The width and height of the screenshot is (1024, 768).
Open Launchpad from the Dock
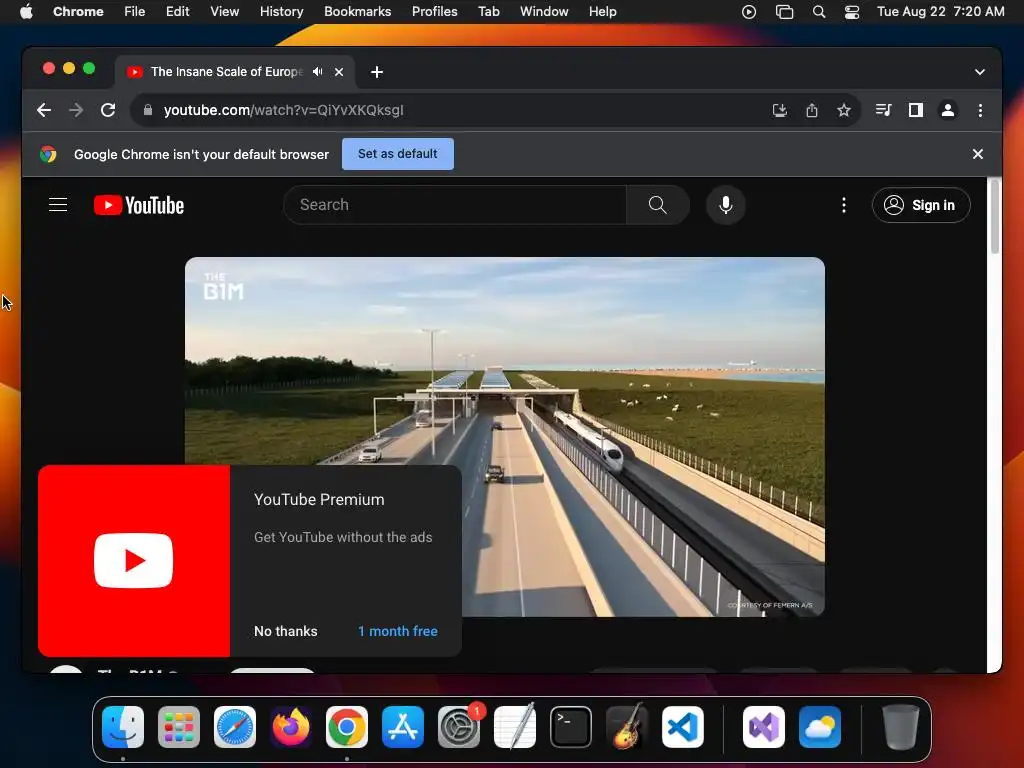[179, 727]
